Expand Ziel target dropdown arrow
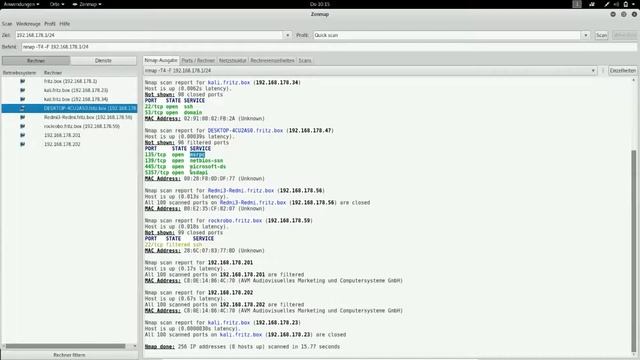 point(287,35)
